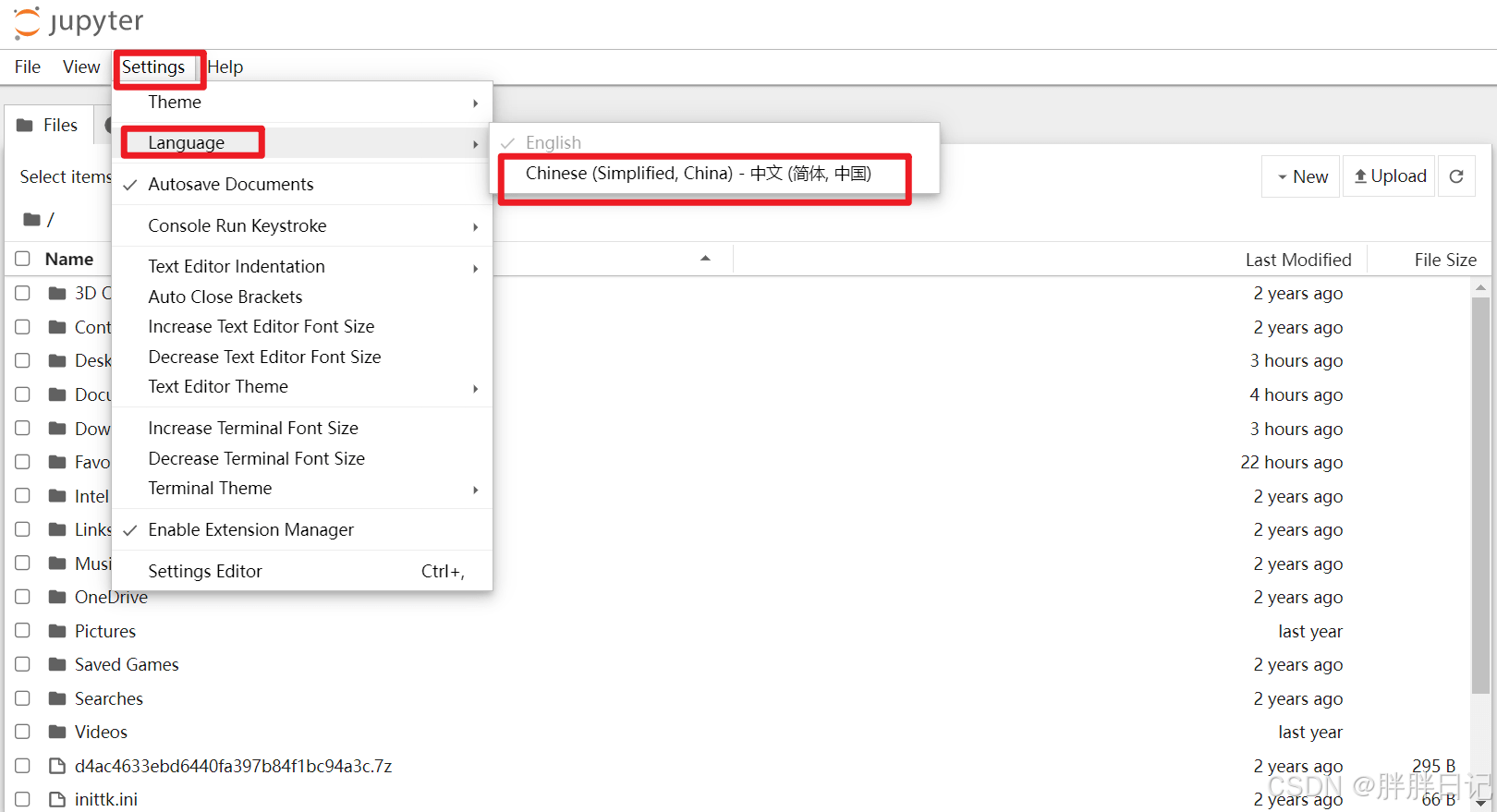This screenshot has height=812, width=1497.
Task: Click the OneDrive folder icon
Action: 57,597
